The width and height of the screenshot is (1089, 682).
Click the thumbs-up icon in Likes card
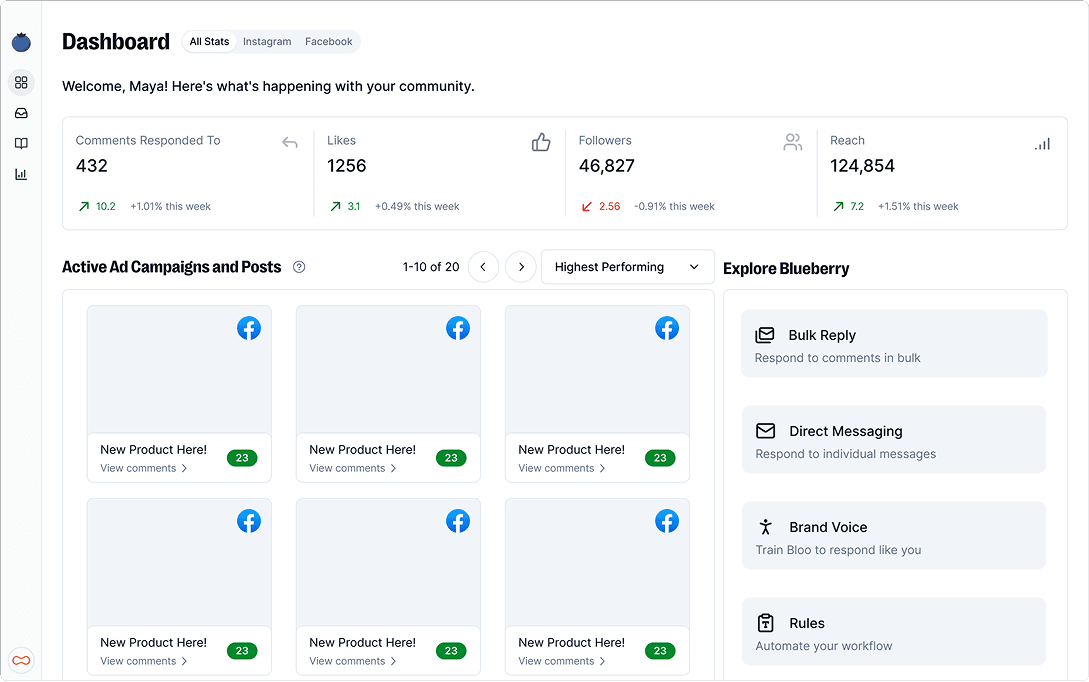541,142
